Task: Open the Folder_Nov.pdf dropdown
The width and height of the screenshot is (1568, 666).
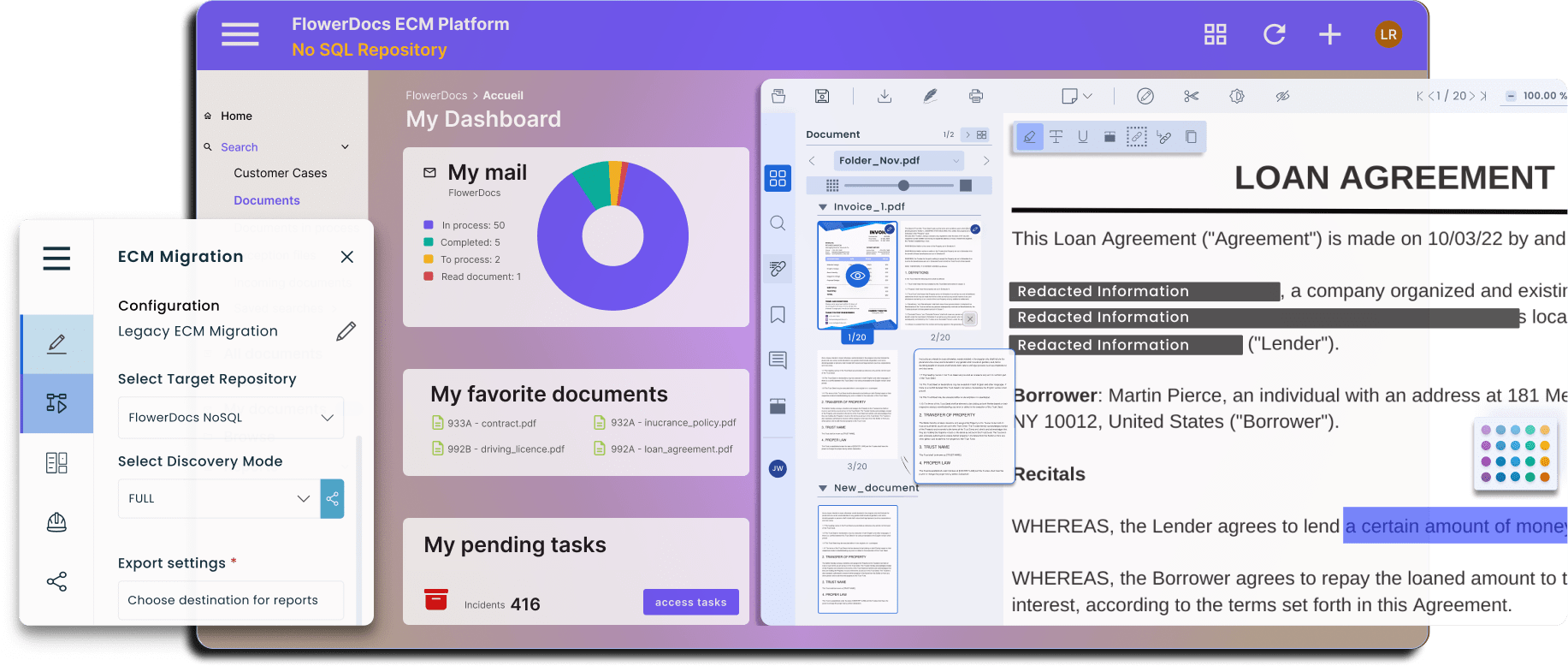Action: (x=899, y=160)
